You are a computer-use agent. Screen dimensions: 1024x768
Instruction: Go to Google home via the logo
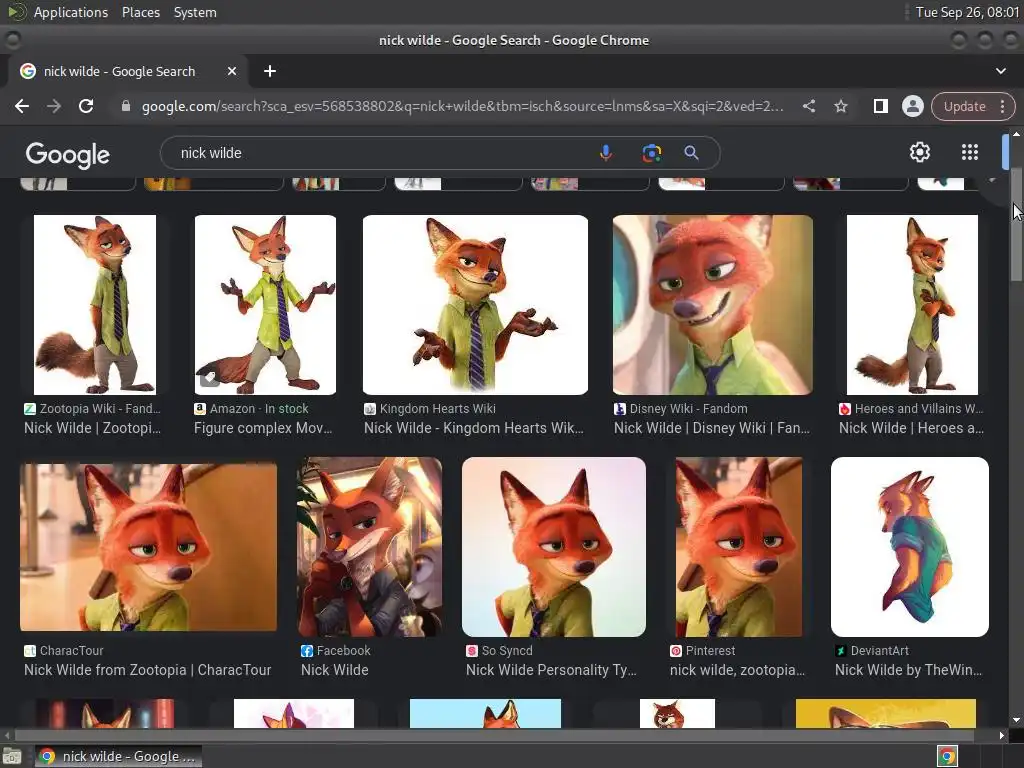[68, 155]
